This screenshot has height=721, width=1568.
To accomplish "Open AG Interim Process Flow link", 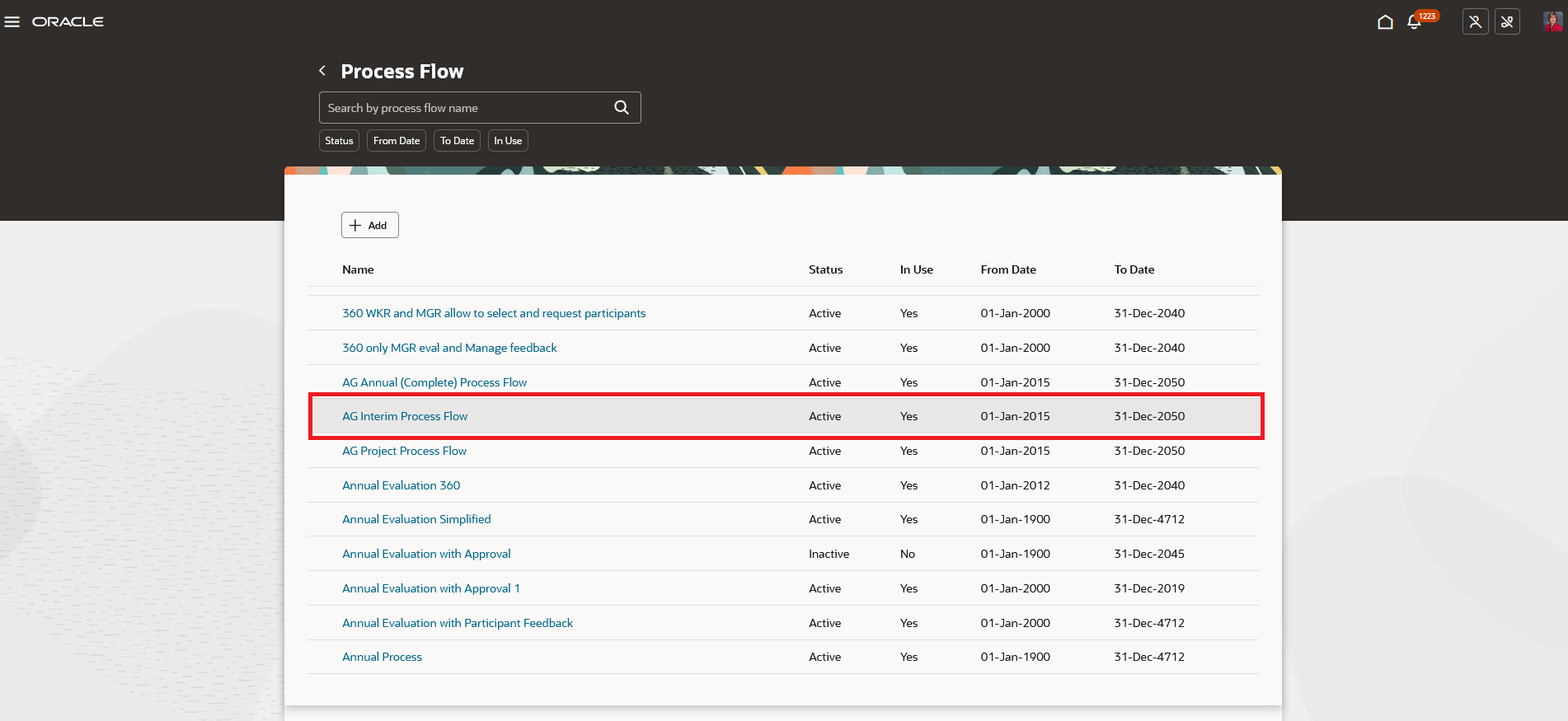I will point(405,416).
